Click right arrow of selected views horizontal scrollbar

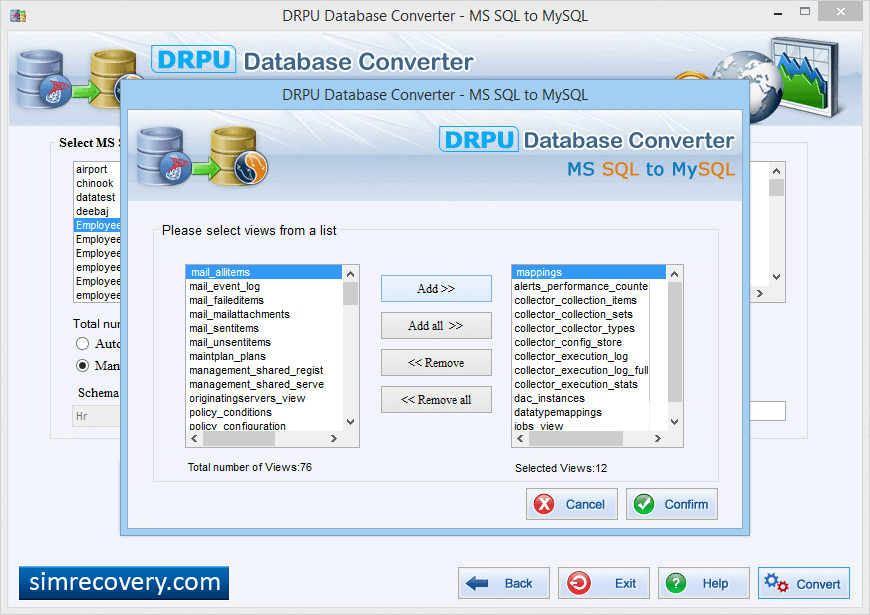657,438
